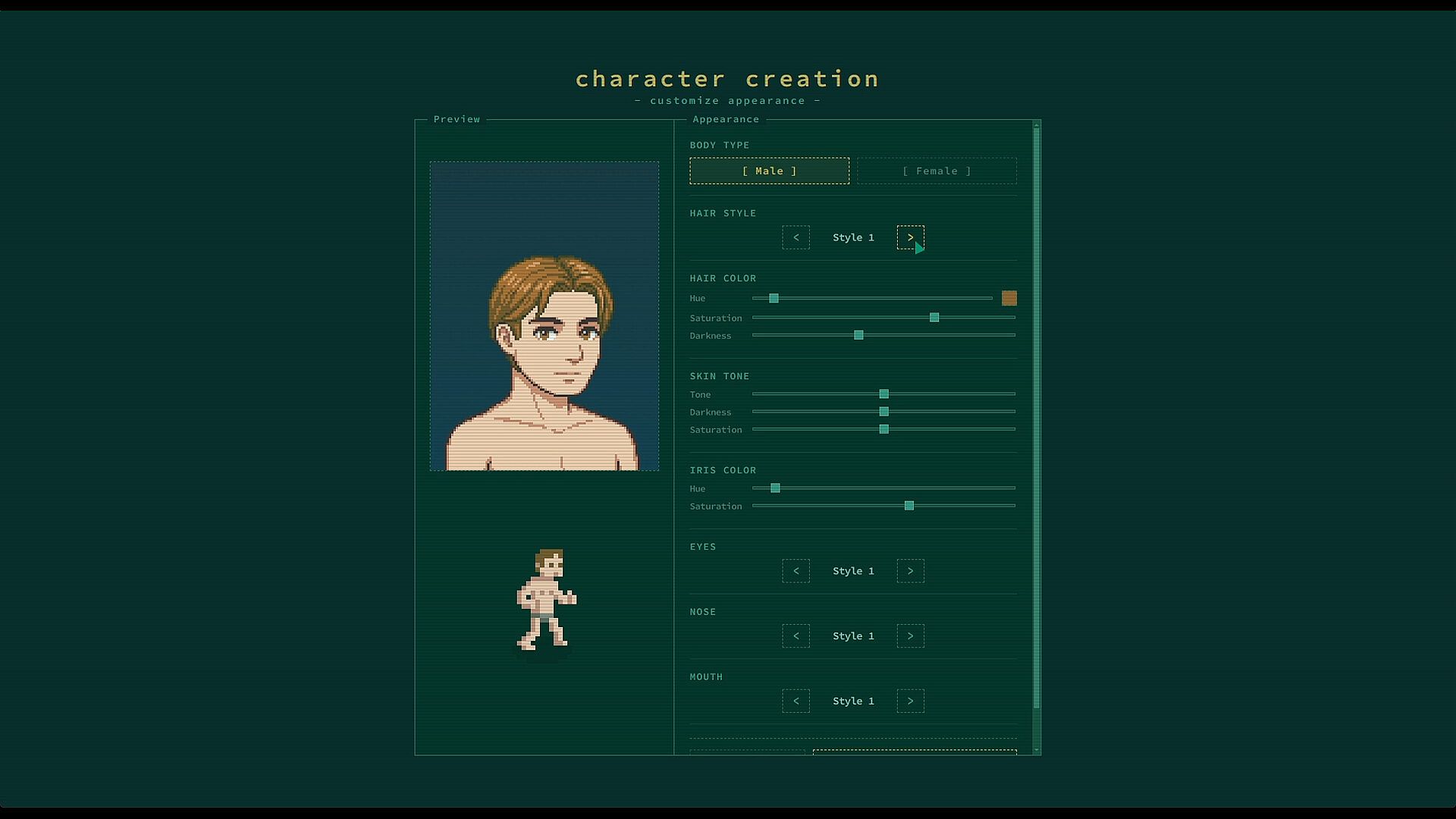Click the Iris Color Saturation slider handle
Image resolution: width=1456 pixels, height=819 pixels.
[908, 506]
